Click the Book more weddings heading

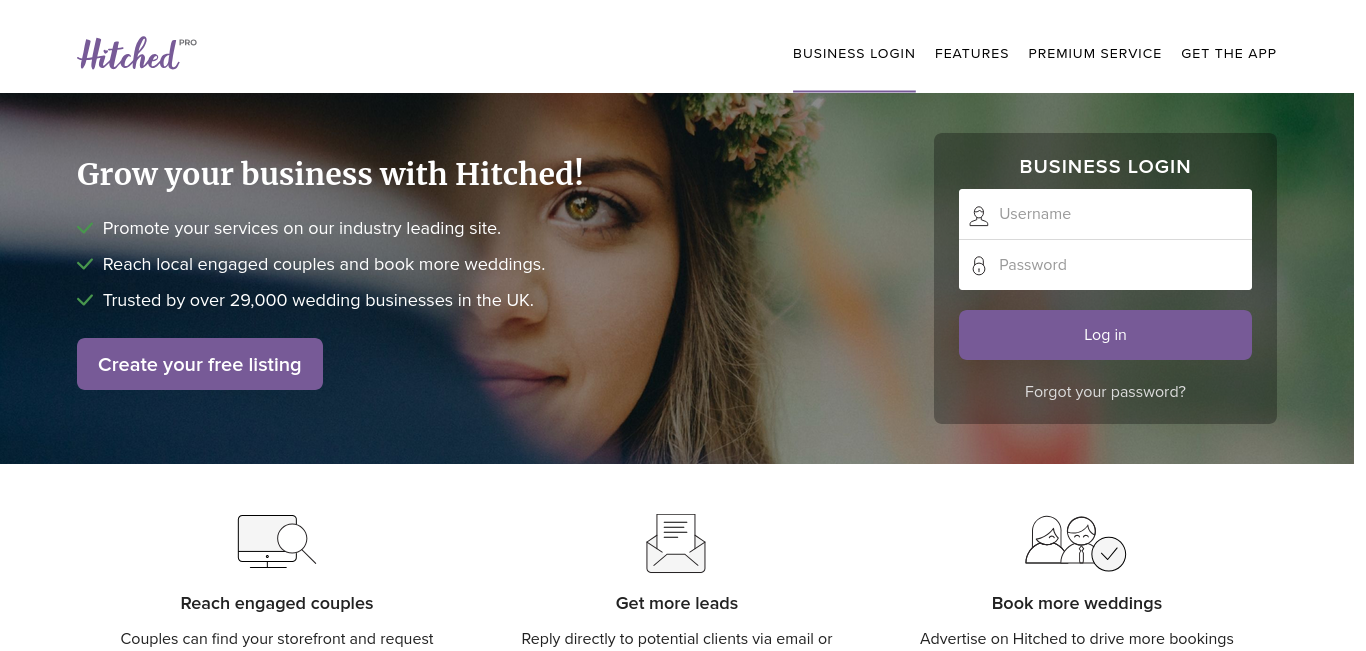pos(1077,603)
